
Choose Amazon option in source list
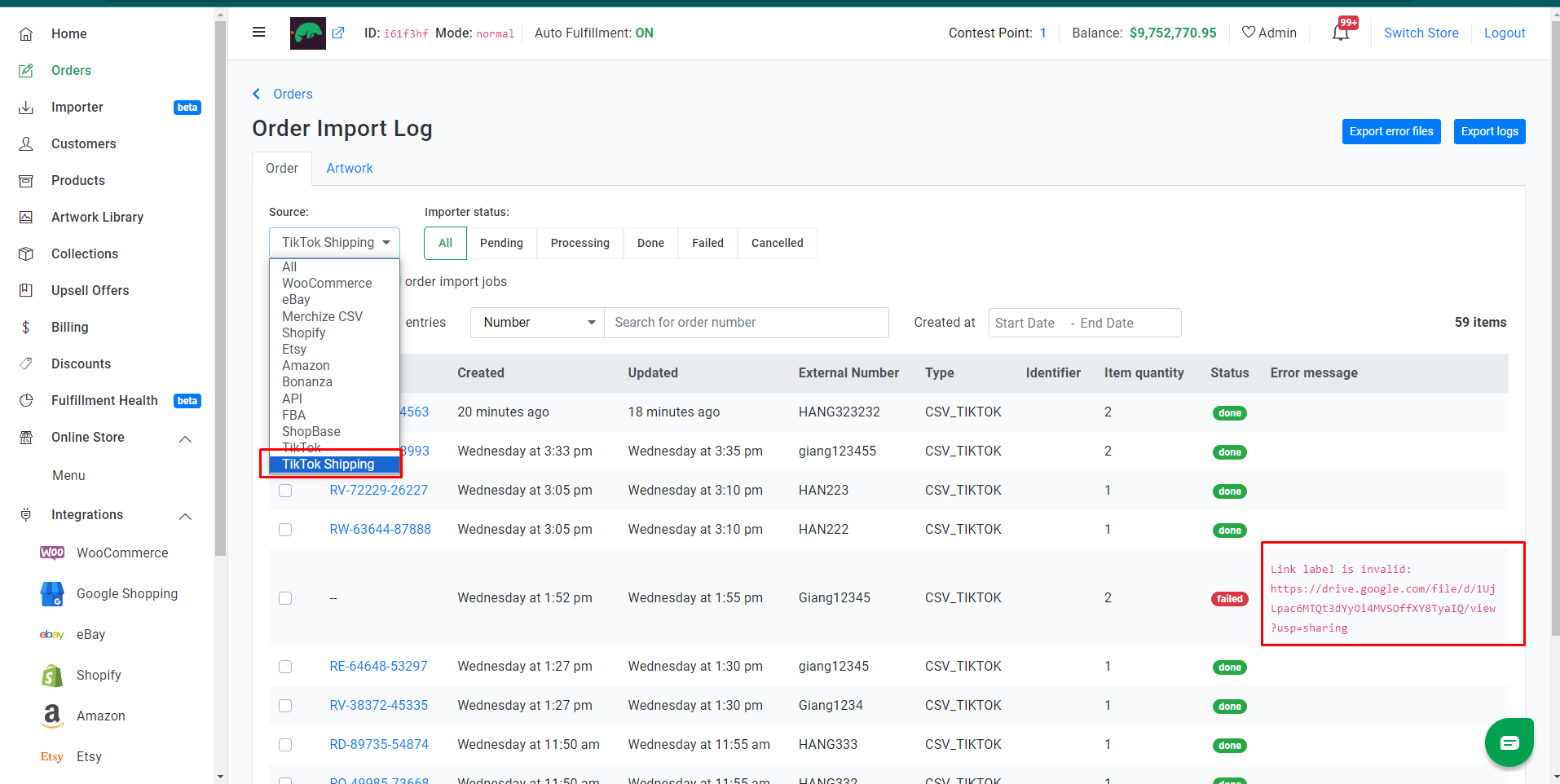pos(334,366)
